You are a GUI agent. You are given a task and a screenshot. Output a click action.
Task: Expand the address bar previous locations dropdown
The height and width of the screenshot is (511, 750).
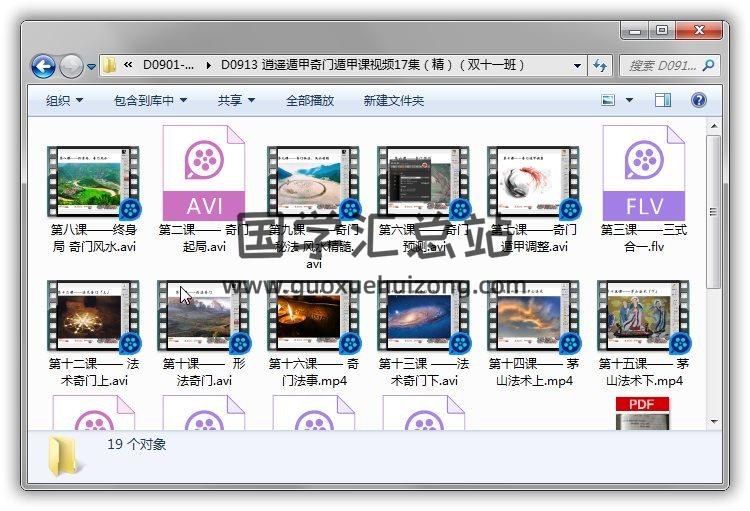click(x=578, y=66)
